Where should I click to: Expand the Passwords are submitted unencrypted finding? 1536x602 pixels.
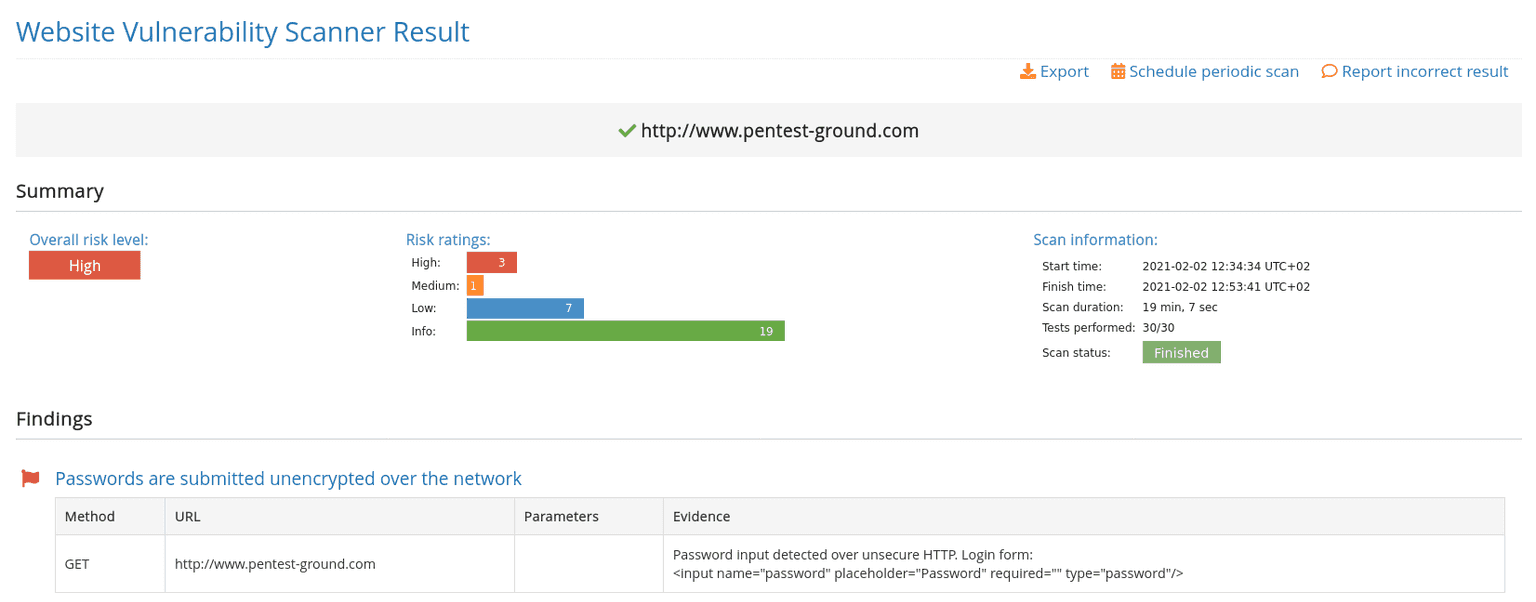(288, 478)
